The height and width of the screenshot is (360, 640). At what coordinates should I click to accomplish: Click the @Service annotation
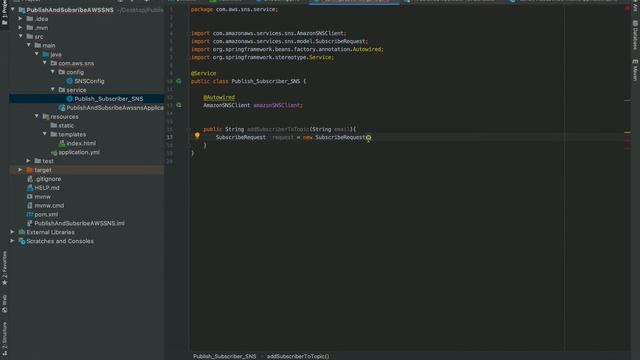tap(204, 73)
